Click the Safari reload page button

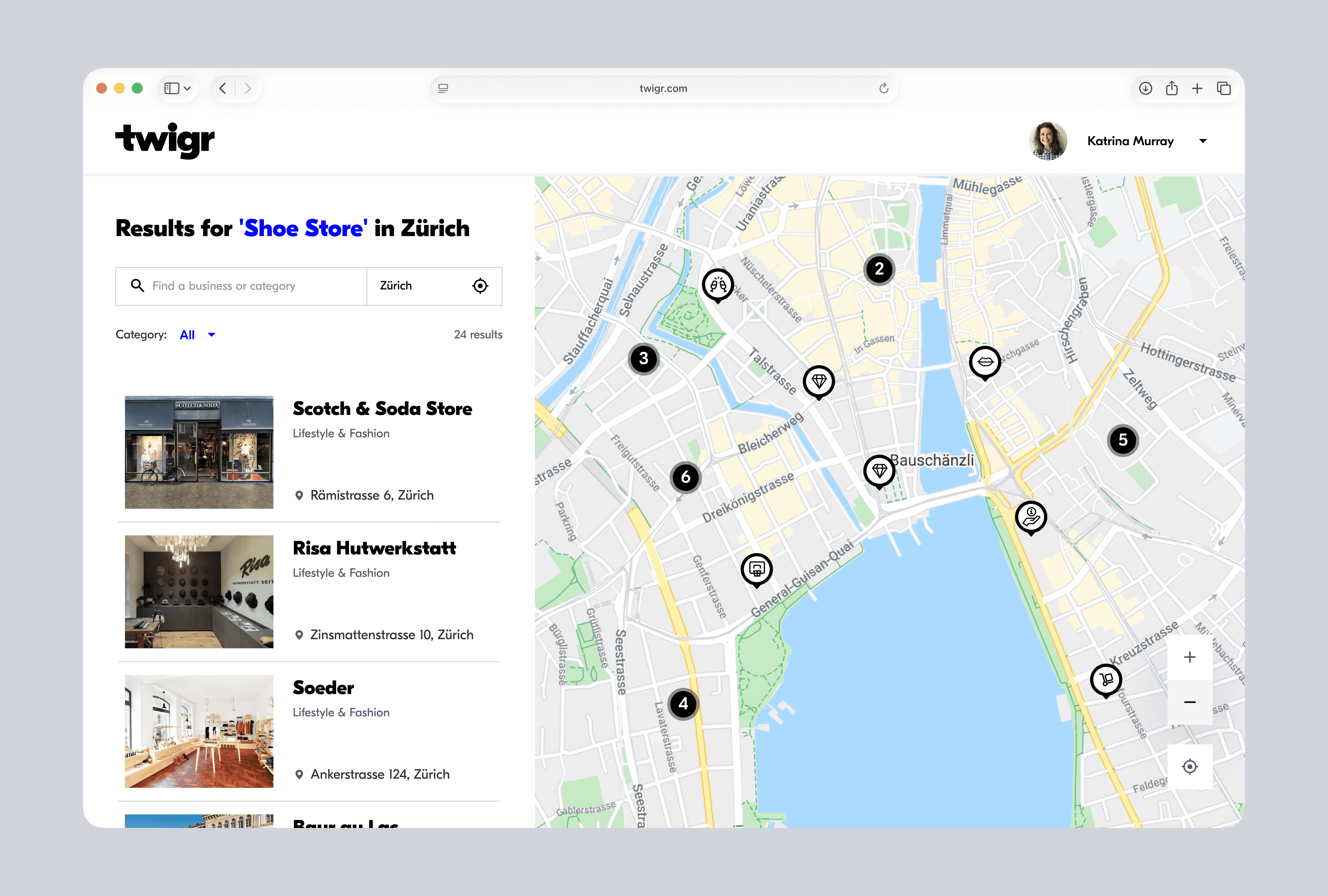[x=884, y=88]
